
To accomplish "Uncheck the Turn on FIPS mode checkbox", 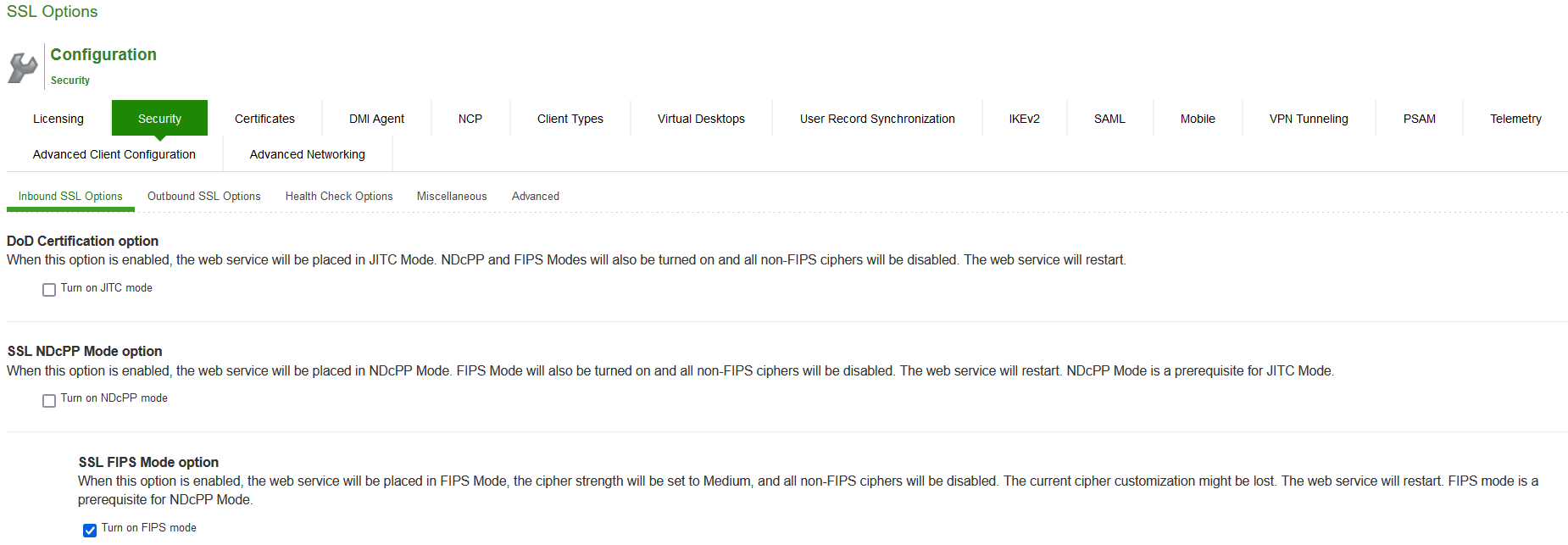I will point(90,531).
